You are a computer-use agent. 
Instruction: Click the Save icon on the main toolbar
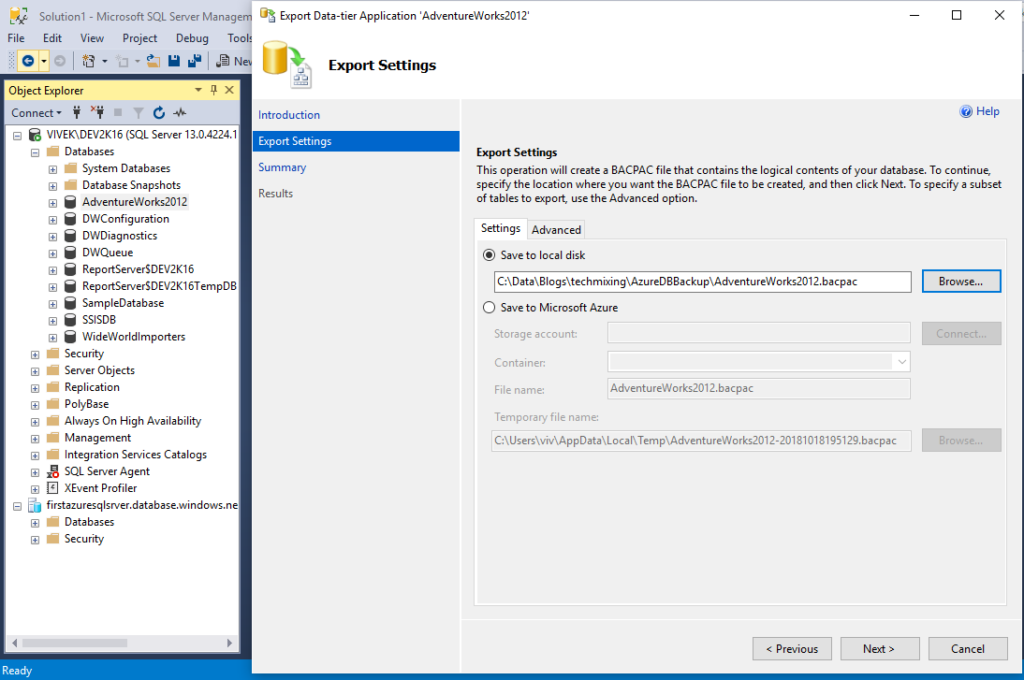click(174, 60)
